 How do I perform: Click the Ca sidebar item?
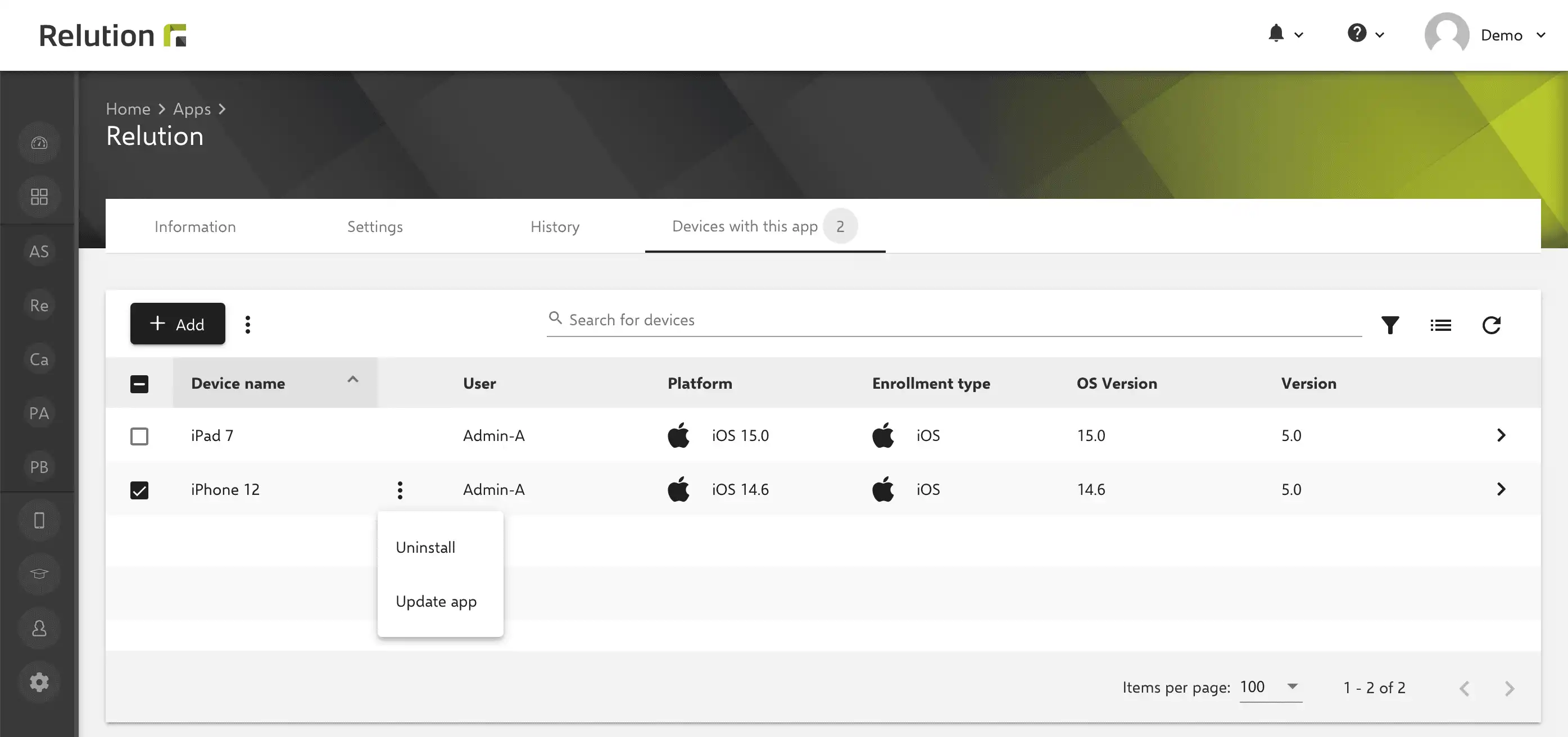(39, 359)
